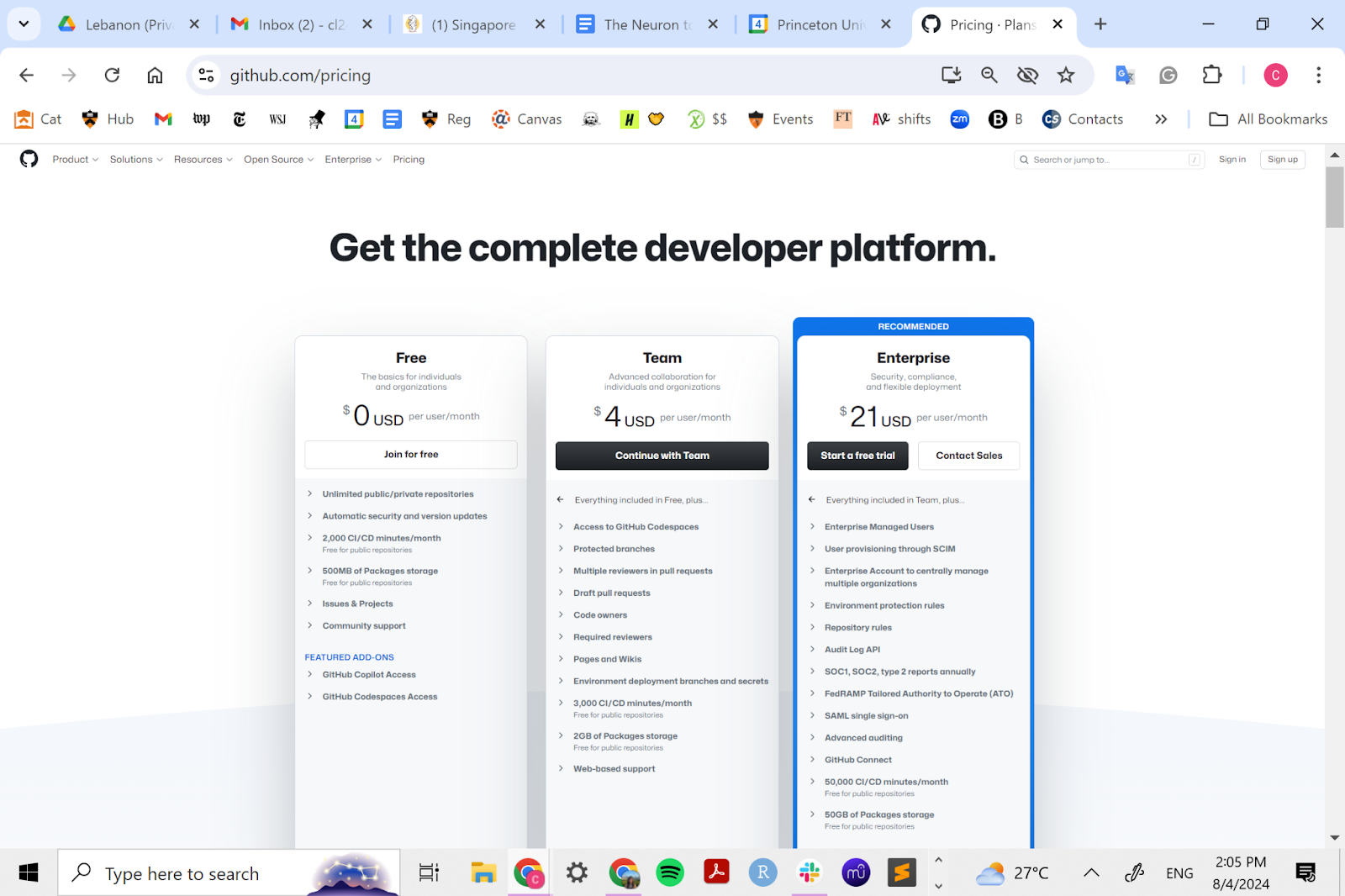Switch to the Singapore tab
Image resolution: width=1345 pixels, height=896 pixels.
474,24
